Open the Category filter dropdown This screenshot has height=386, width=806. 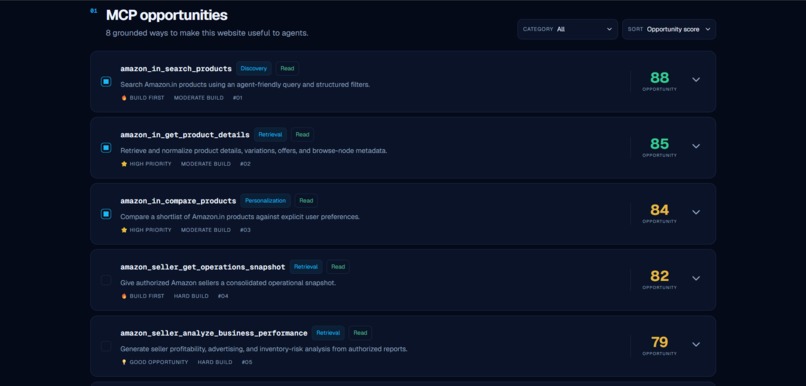567,29
